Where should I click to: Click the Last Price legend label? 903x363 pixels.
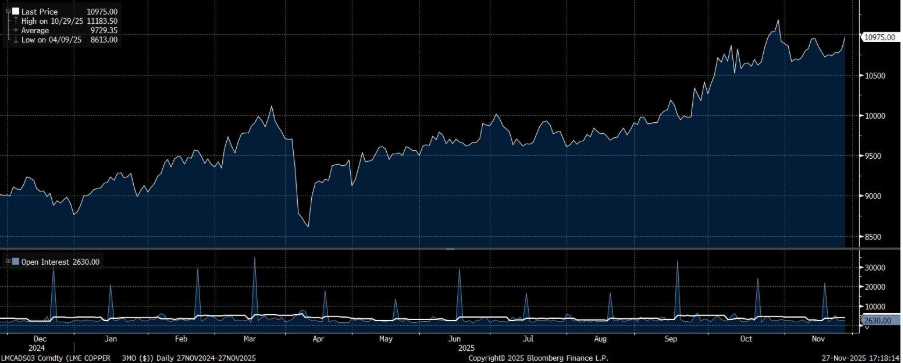tap(40, 12)
